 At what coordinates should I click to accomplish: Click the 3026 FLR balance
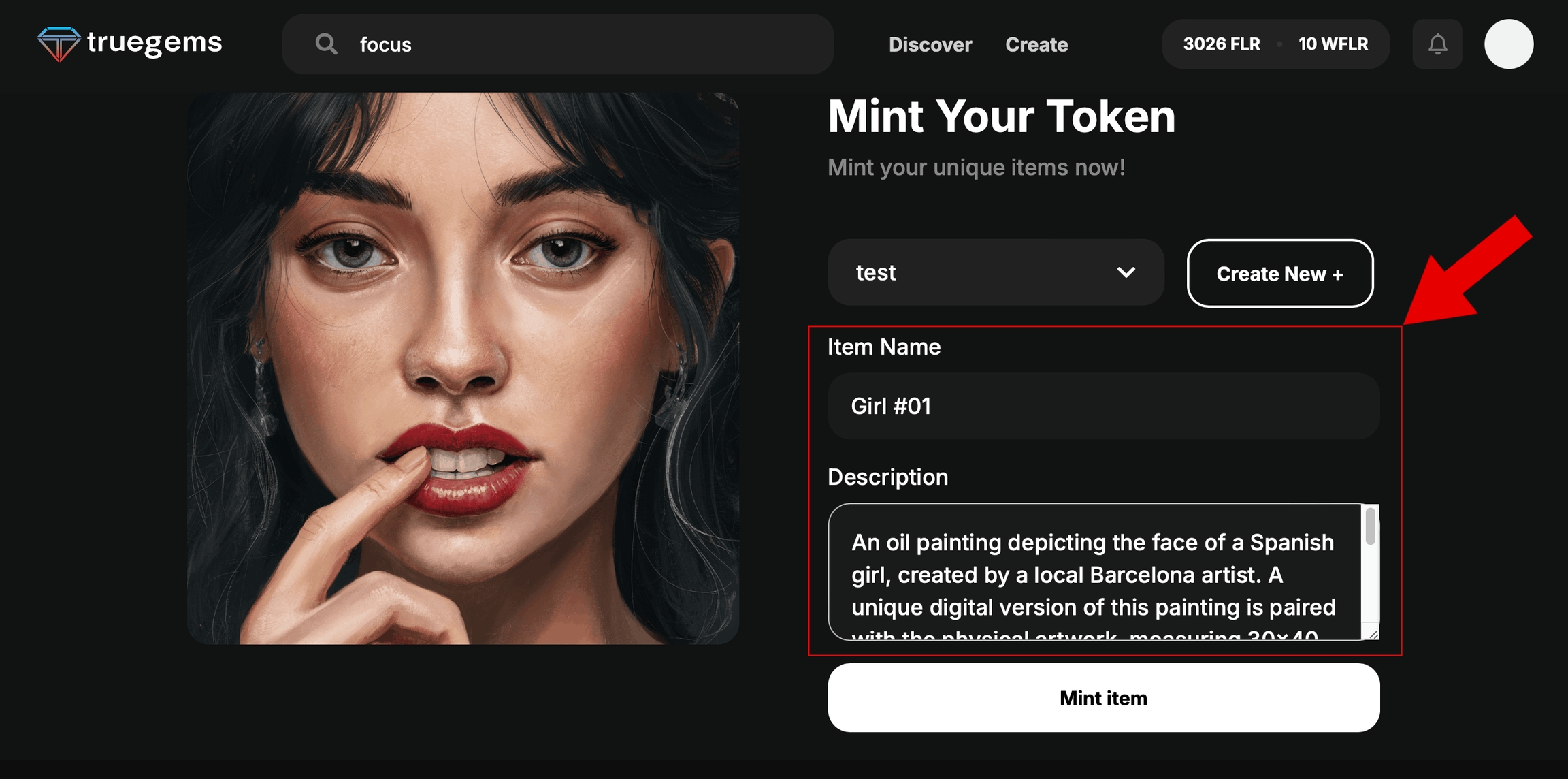pos(1222,44)
